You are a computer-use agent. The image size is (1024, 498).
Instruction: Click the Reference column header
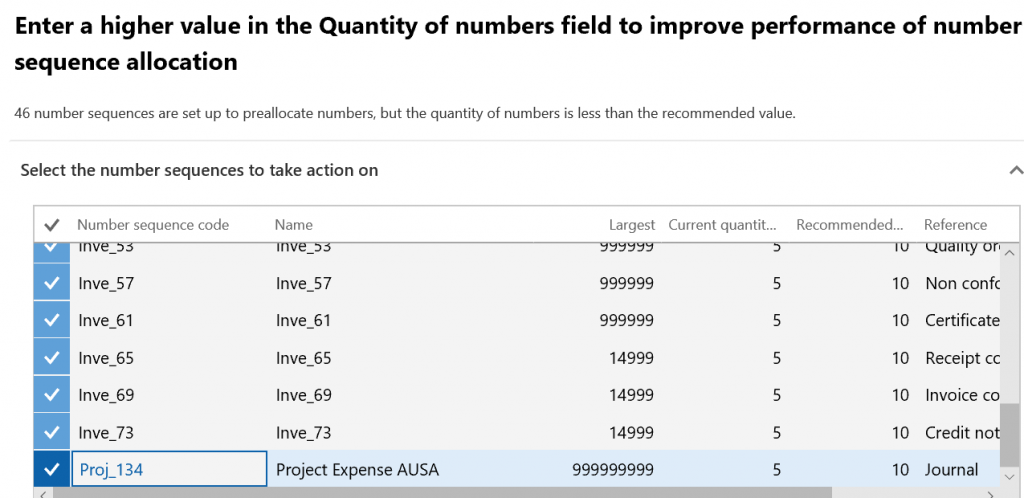(955, 225)
